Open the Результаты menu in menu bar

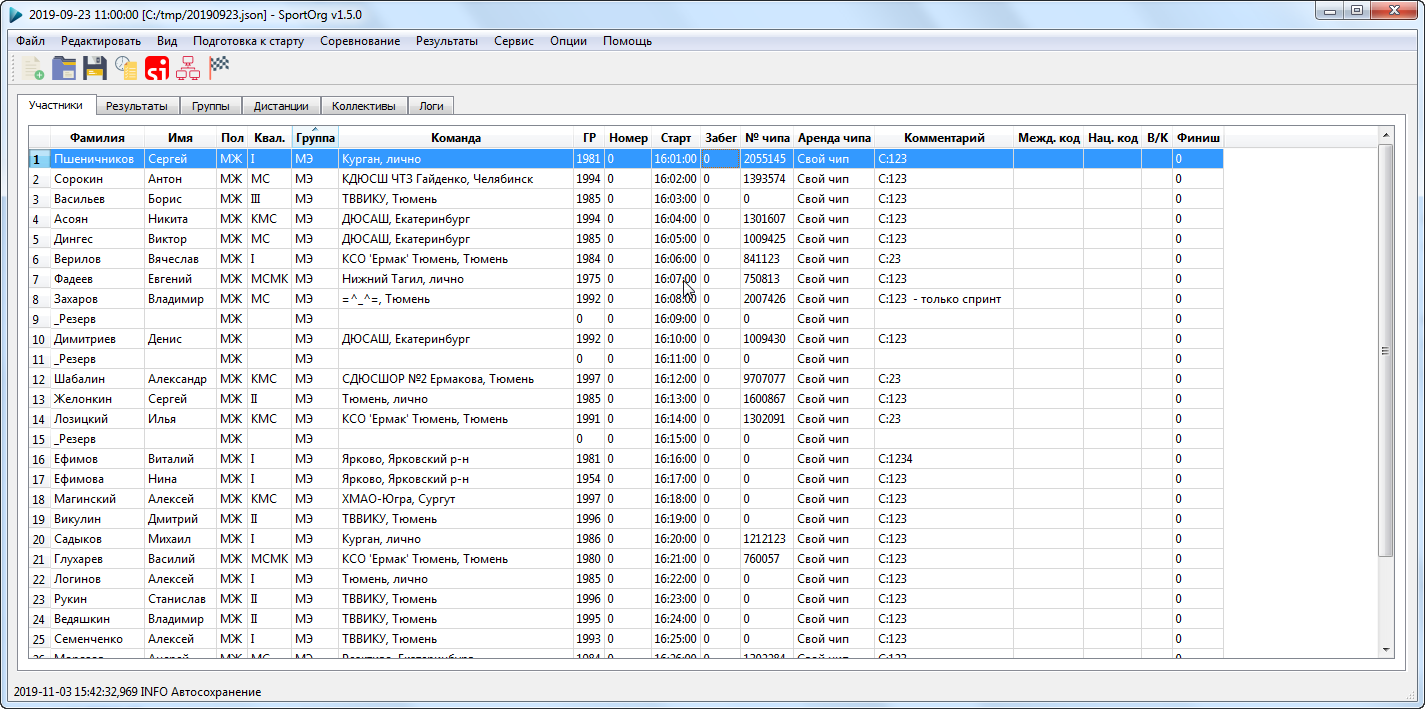click(x=447, y=41)
